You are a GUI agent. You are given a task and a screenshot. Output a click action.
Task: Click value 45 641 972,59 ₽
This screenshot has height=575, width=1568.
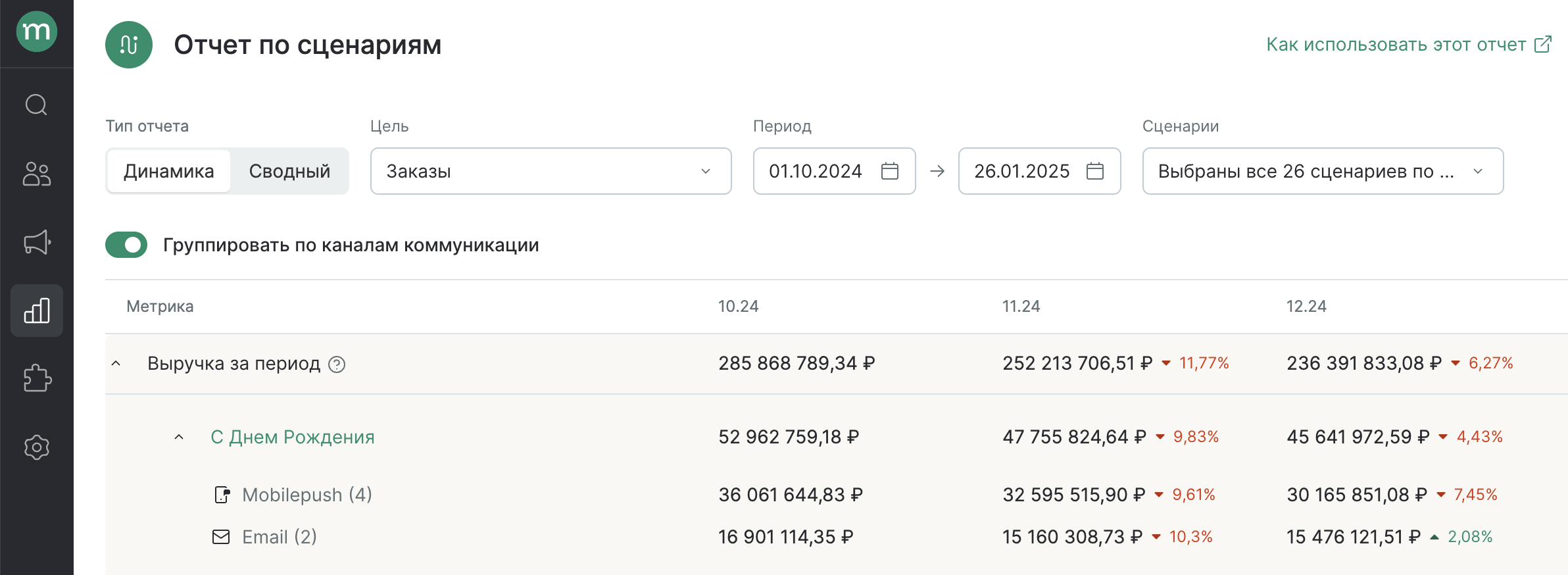(1358, 437)
